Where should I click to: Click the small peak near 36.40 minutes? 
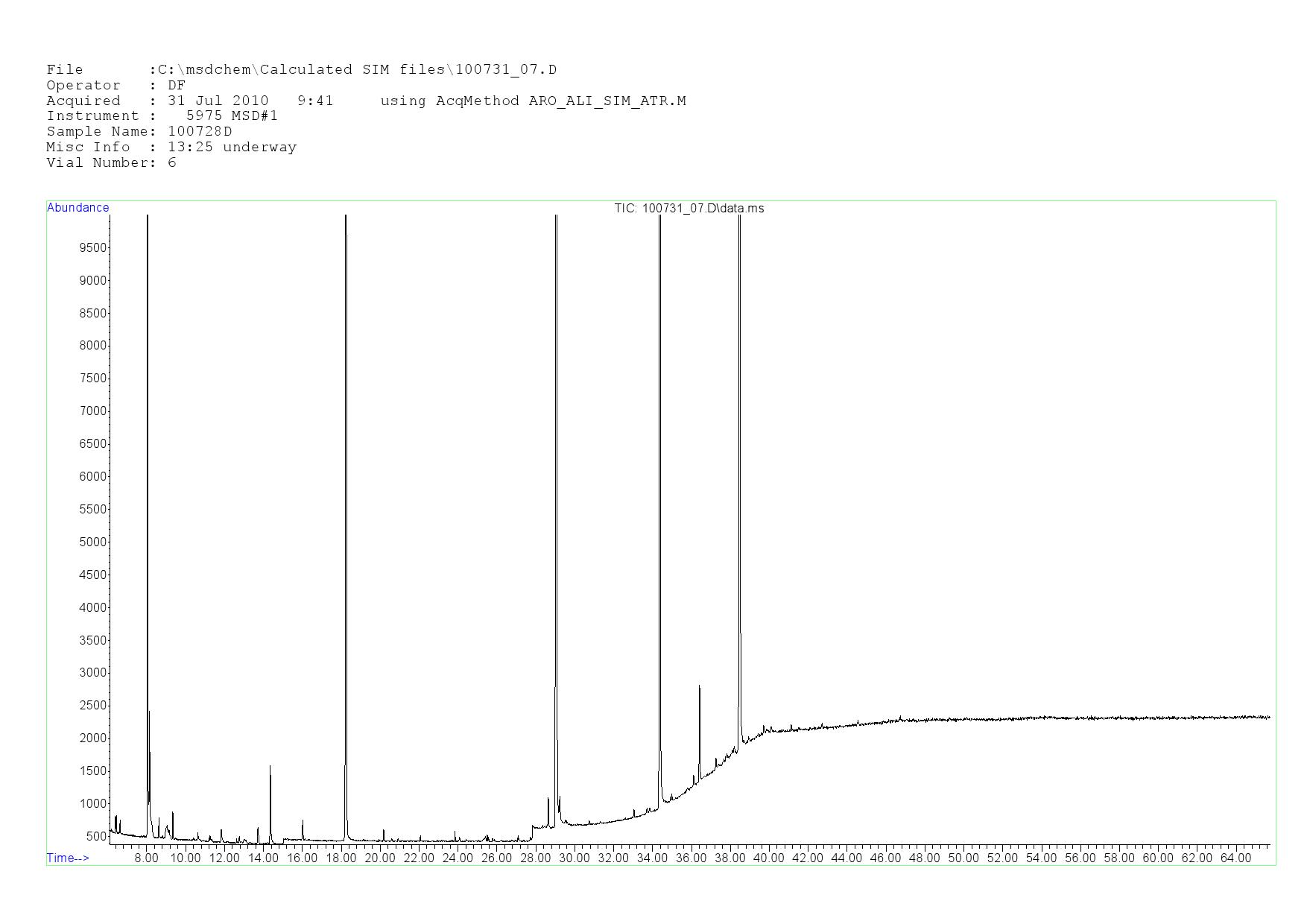(699, 715)
